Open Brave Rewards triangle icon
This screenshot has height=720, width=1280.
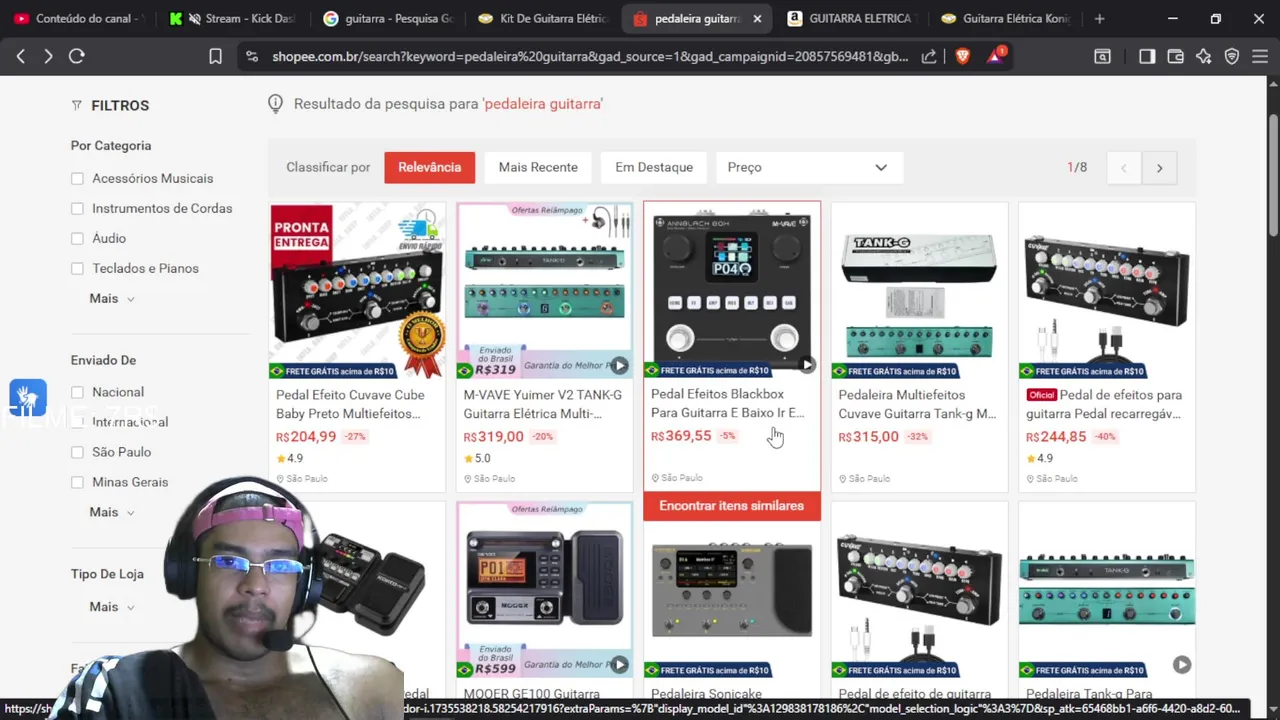tap(996, 56)
